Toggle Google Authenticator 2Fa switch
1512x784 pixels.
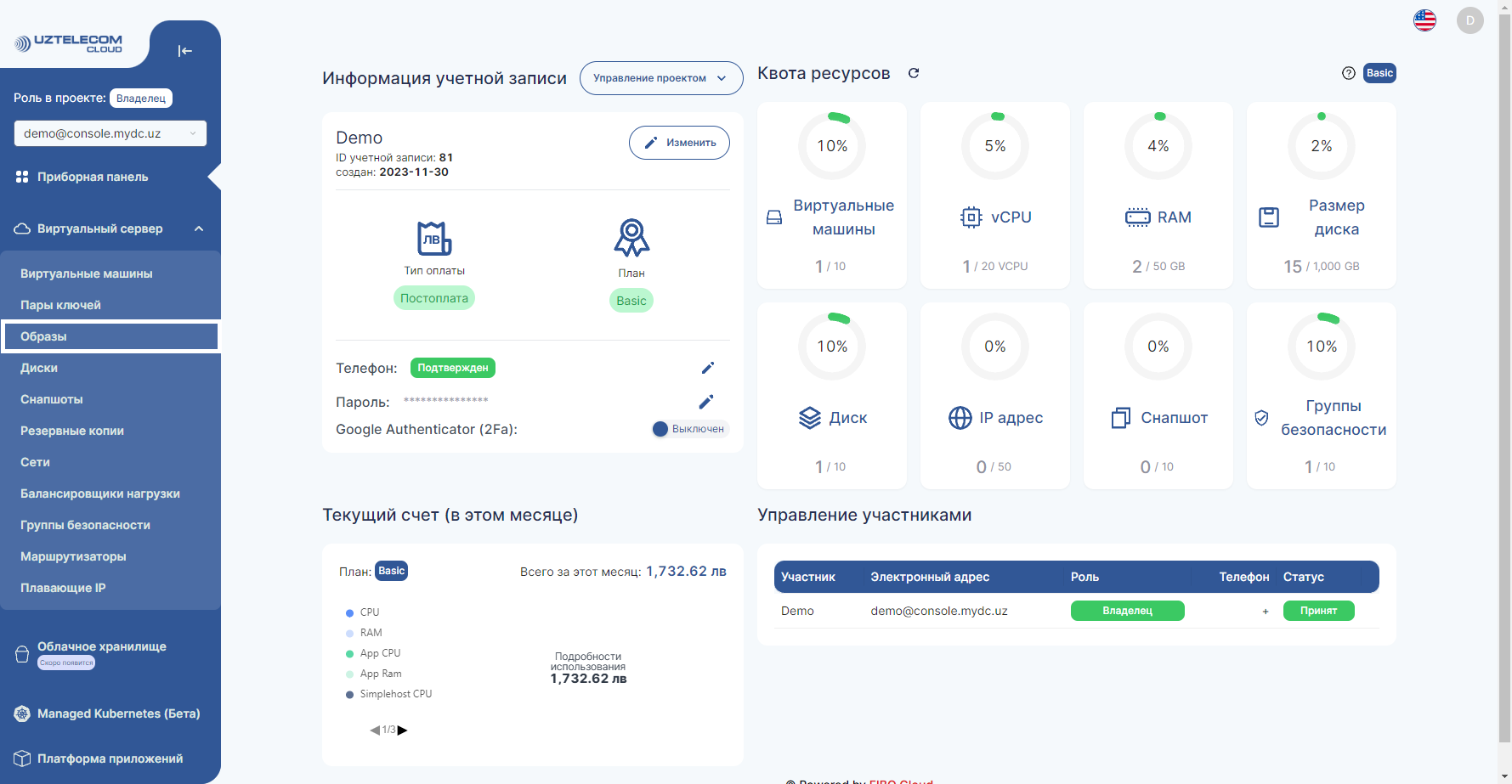click(661, 429)
